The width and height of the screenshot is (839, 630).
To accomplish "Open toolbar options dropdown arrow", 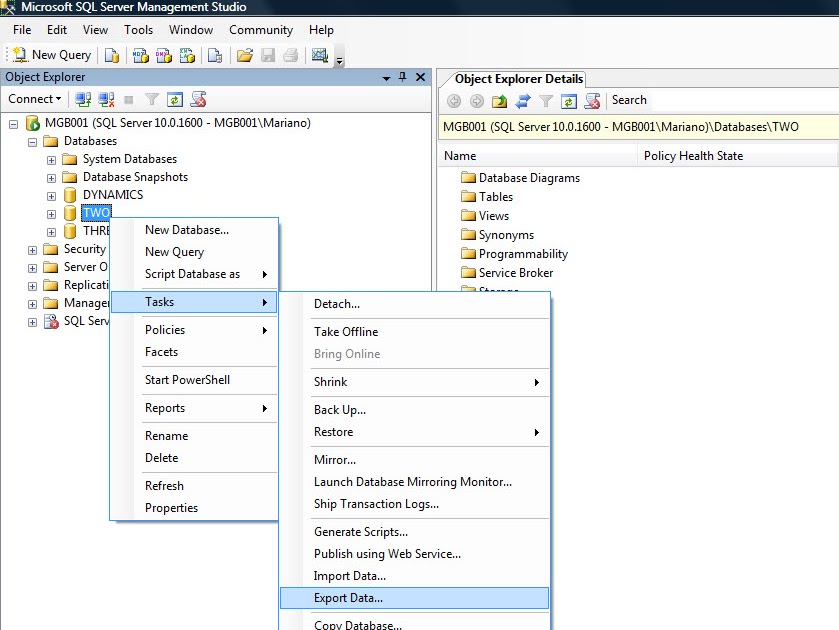I will point(339,60).
